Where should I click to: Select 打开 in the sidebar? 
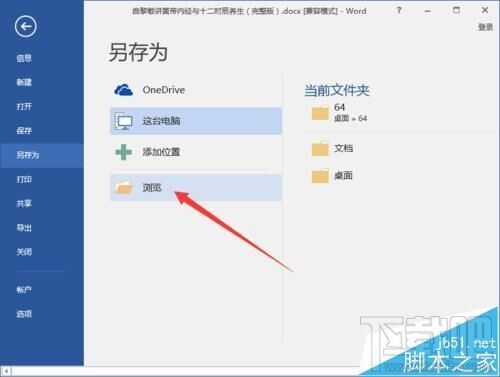(24, 107)
